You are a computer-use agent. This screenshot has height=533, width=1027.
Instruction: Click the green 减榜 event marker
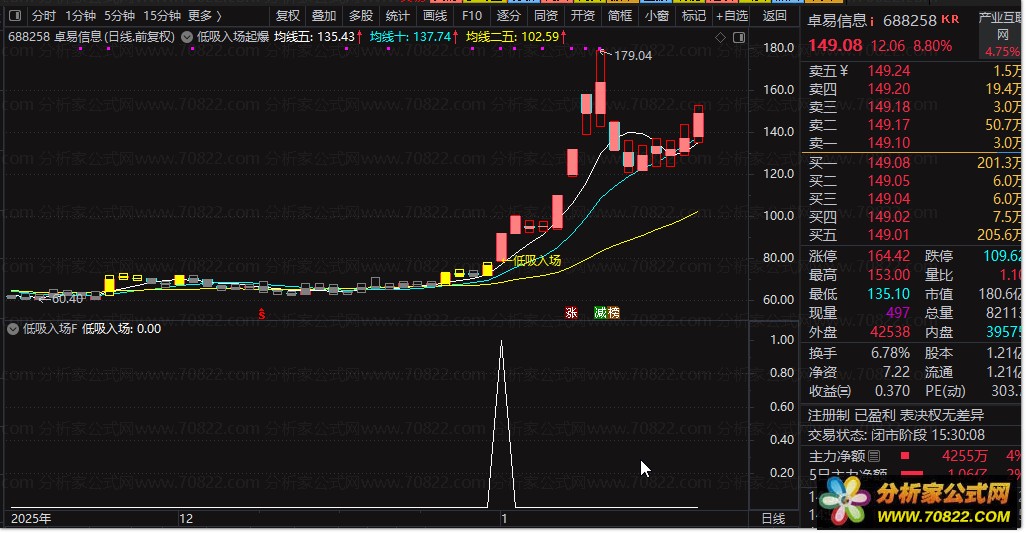607,313
